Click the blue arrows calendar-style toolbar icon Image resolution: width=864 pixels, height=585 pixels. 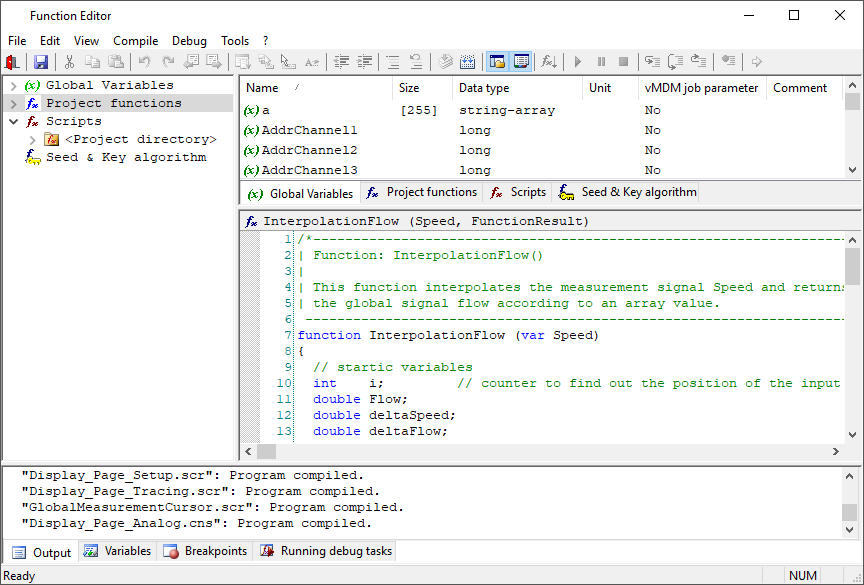(x=467, y=62)
